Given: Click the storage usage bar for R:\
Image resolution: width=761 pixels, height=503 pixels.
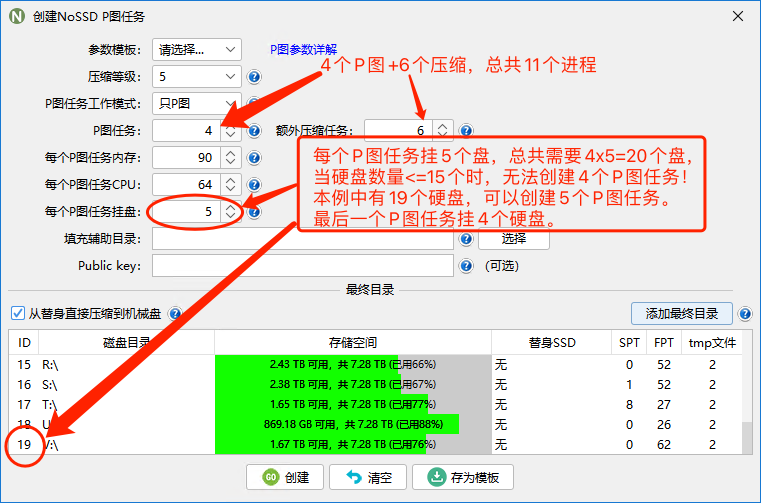Looking at the screenshot, I should (352, 364).
